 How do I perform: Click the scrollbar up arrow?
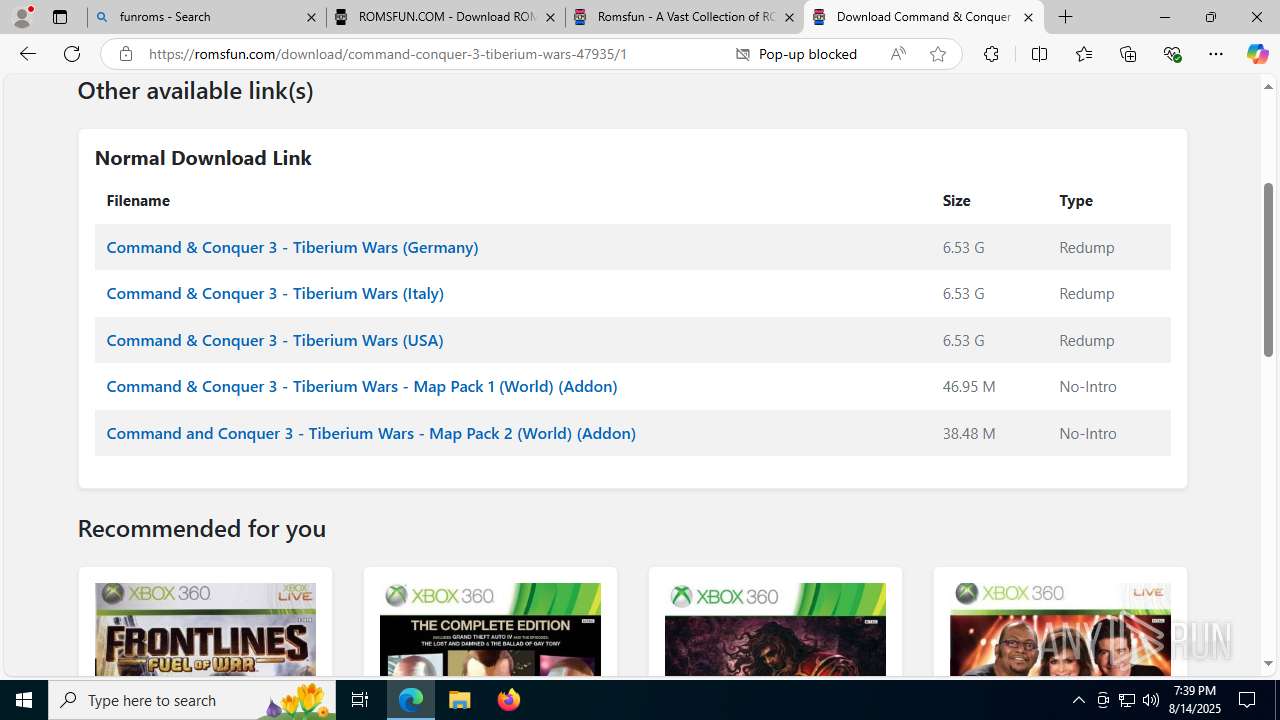click(1268, 86)
